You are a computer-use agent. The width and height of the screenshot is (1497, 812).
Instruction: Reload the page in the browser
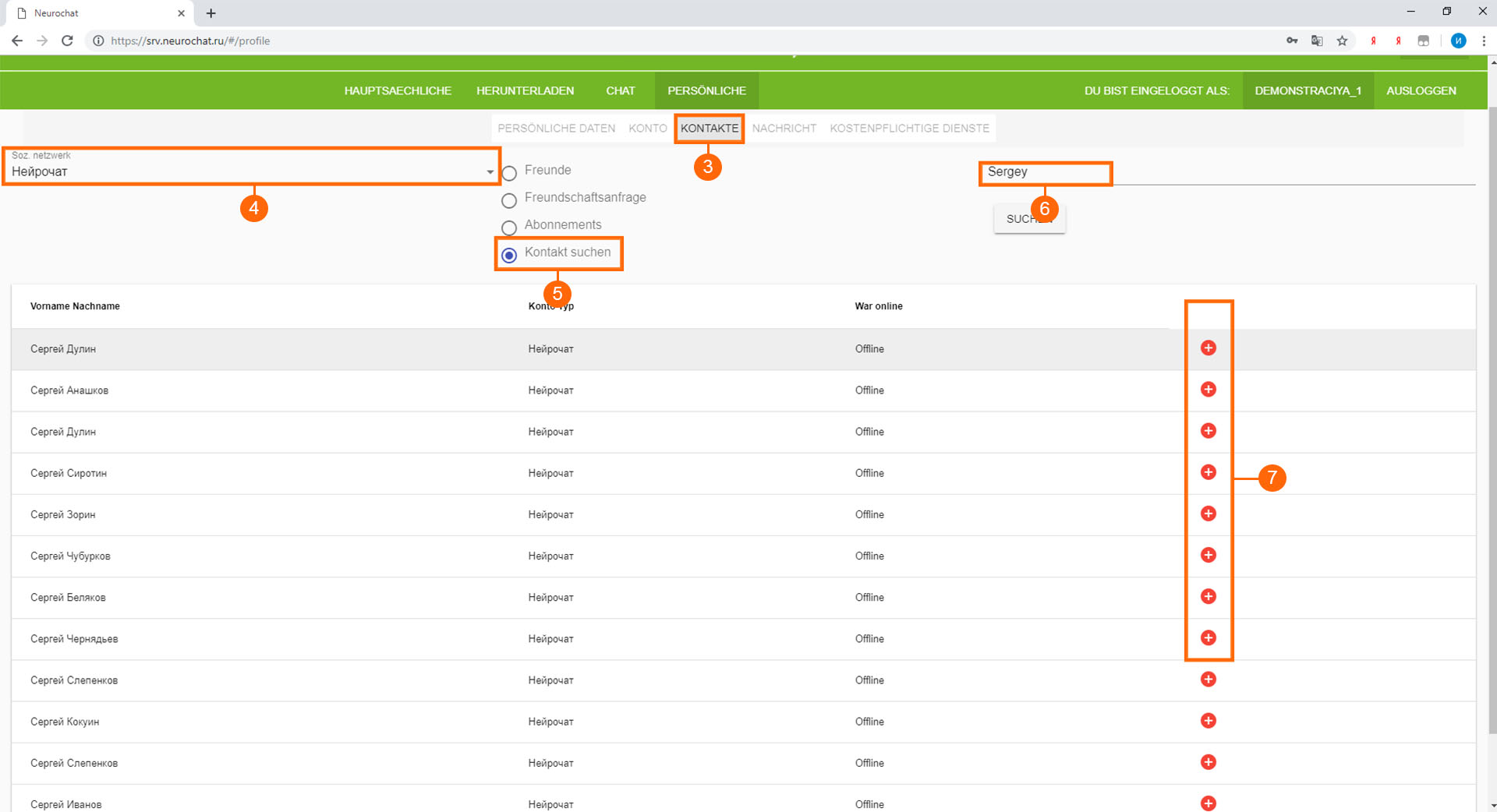67,41
